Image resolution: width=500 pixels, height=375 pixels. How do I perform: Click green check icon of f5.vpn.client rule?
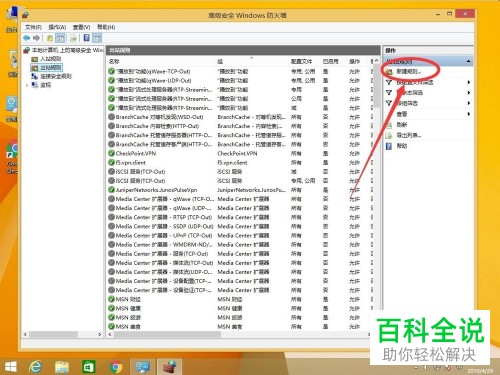(x=111, y=163)
